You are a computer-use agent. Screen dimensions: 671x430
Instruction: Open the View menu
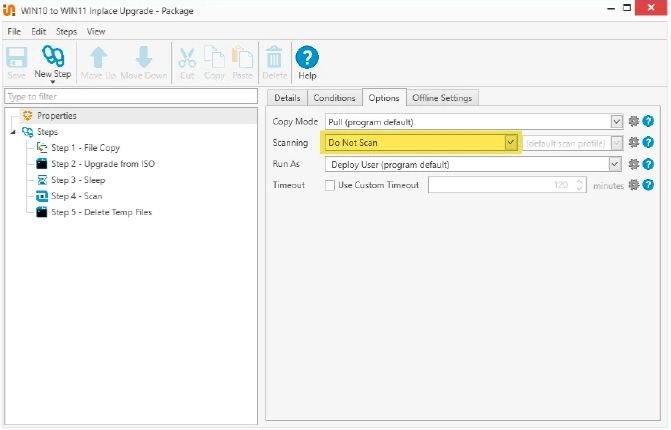[x=96, y=32]
